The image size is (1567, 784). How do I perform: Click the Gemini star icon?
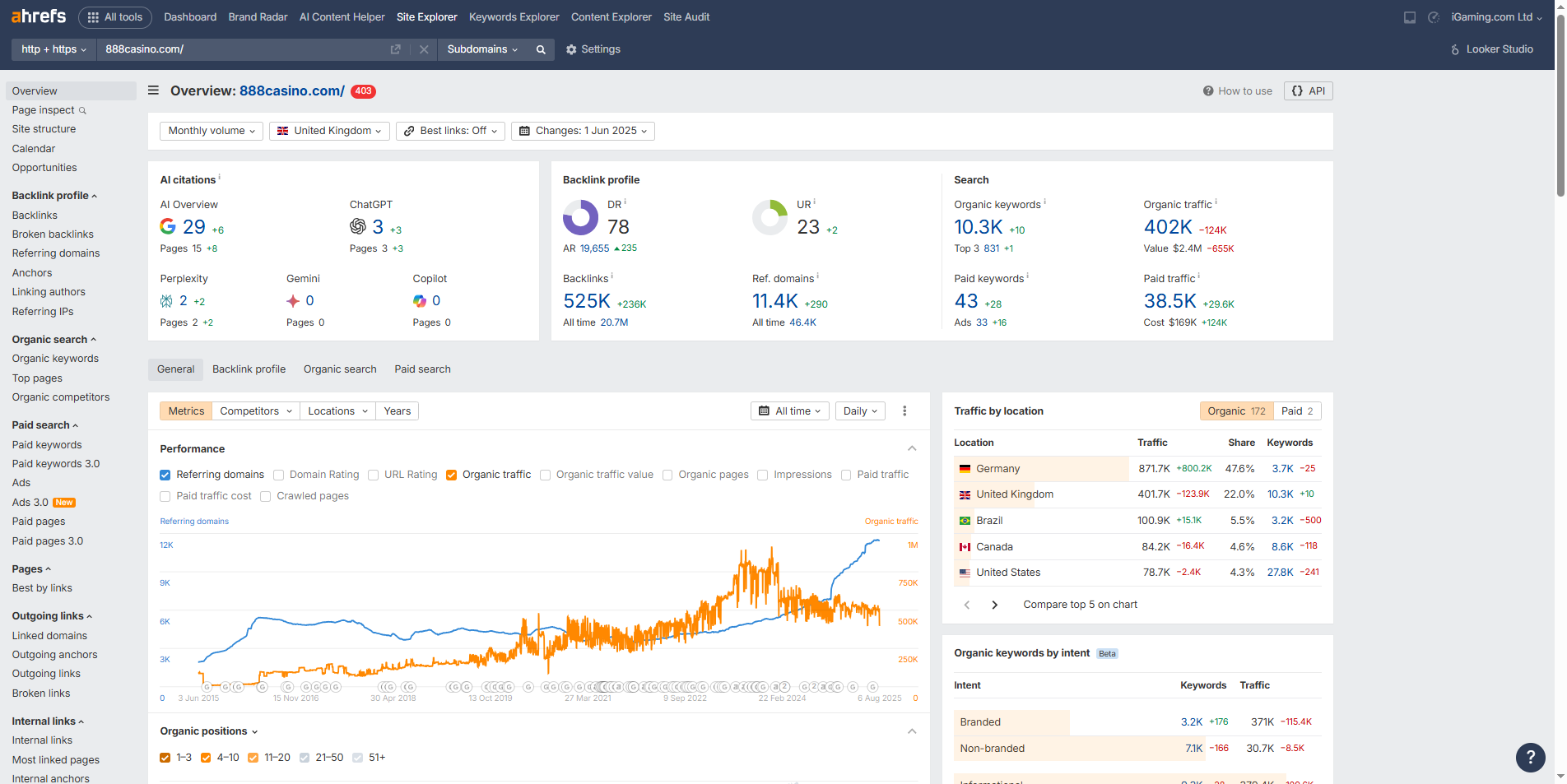293,301
